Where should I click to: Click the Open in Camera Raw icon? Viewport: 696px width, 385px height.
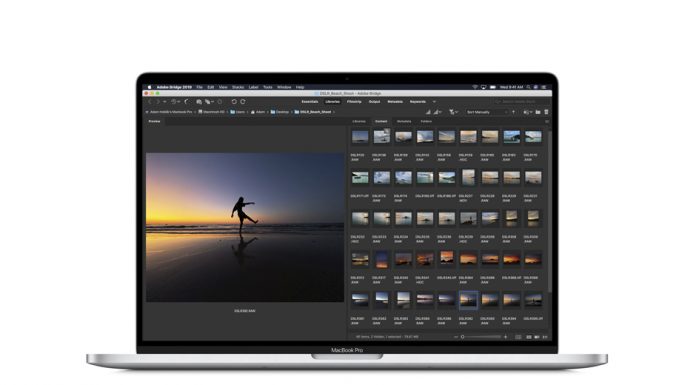[x=220, y=102]
